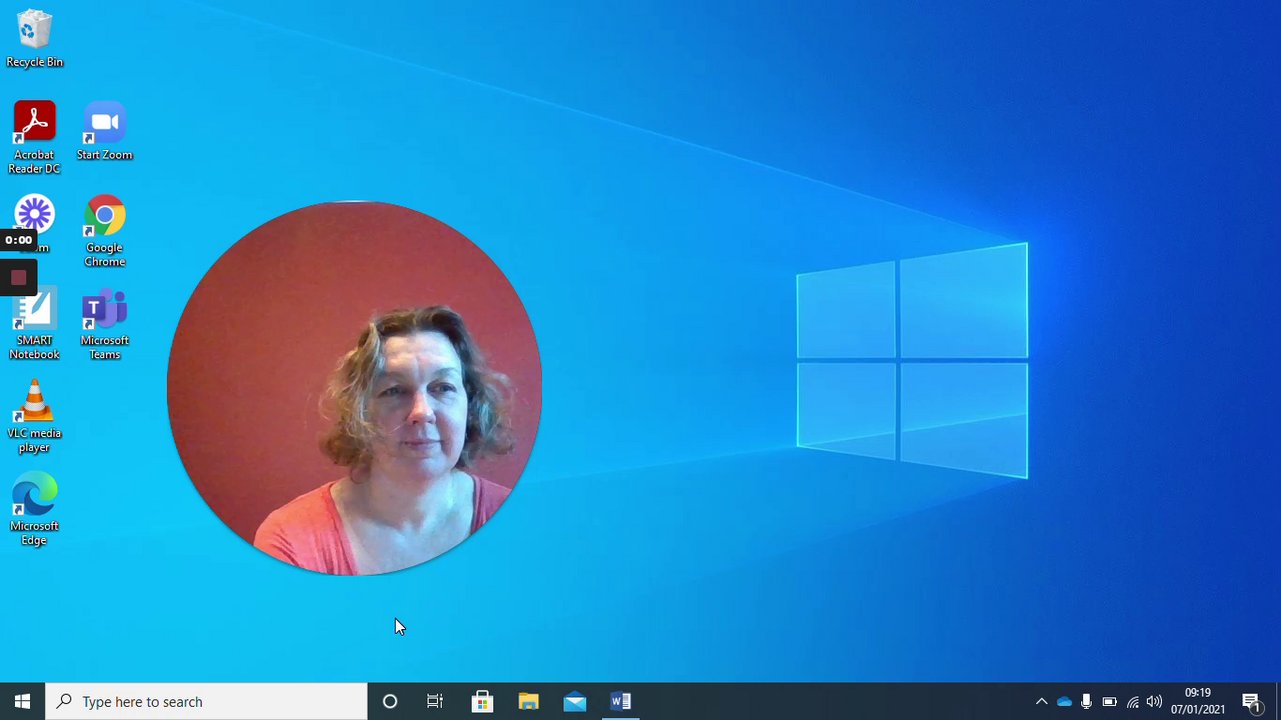This screenshot has width=1281, height=720.
Task: Select the Start Zoom desktop shortcut
Action: point(105,131)
